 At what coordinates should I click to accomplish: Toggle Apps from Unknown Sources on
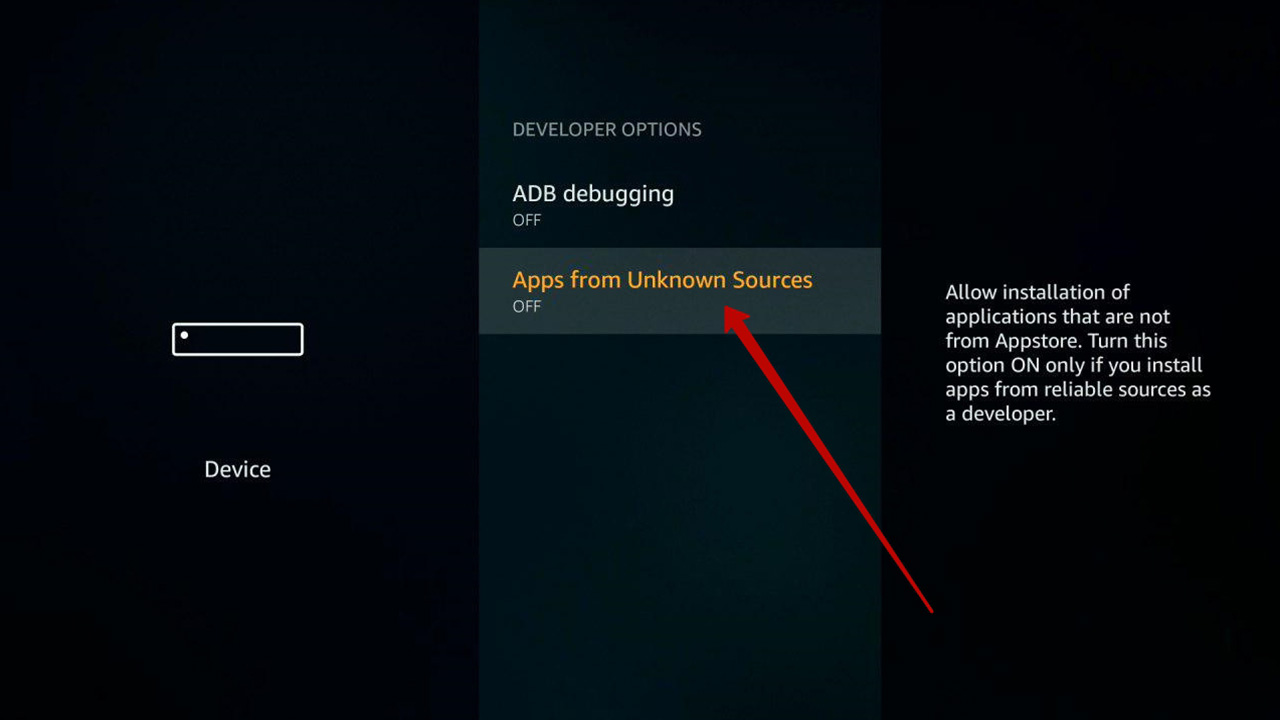click(x=680, y=291)
